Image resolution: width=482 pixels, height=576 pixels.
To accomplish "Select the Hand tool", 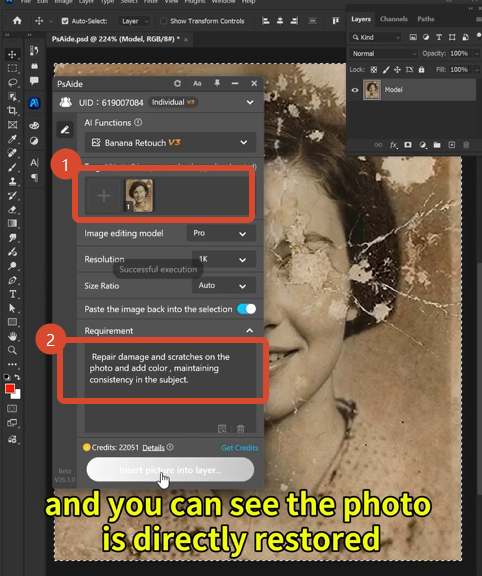I will (x=12, y=336).
